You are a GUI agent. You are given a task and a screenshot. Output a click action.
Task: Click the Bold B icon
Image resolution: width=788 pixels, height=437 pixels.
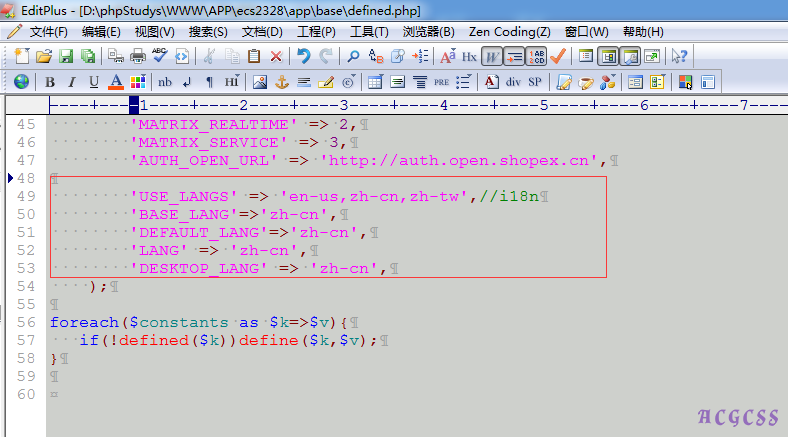point(49,81)
